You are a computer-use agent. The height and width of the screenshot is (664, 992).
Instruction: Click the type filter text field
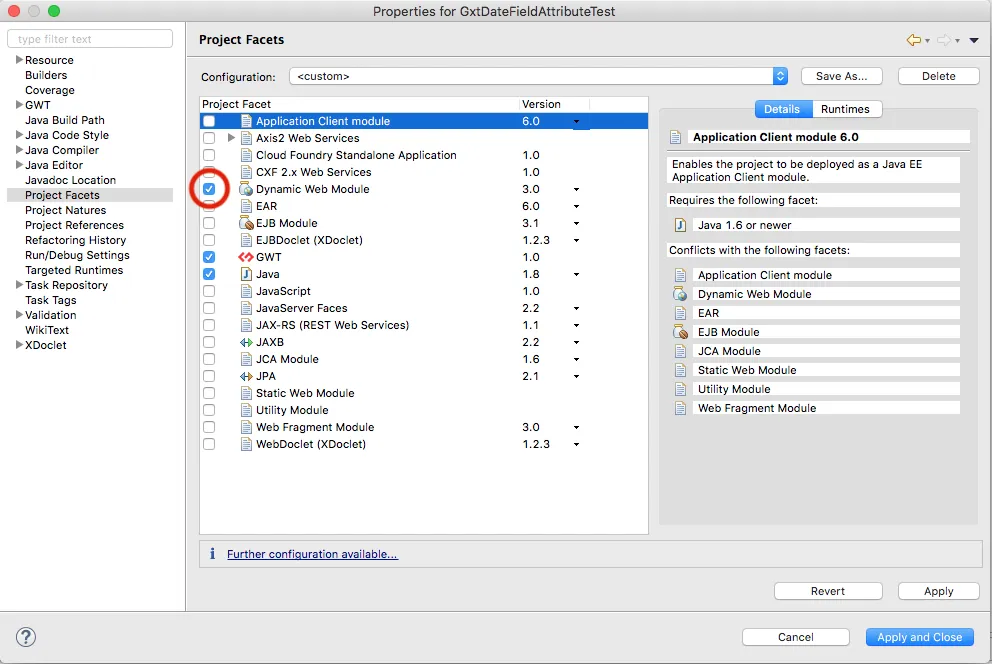pyautogui.click(x=90, y=39)
